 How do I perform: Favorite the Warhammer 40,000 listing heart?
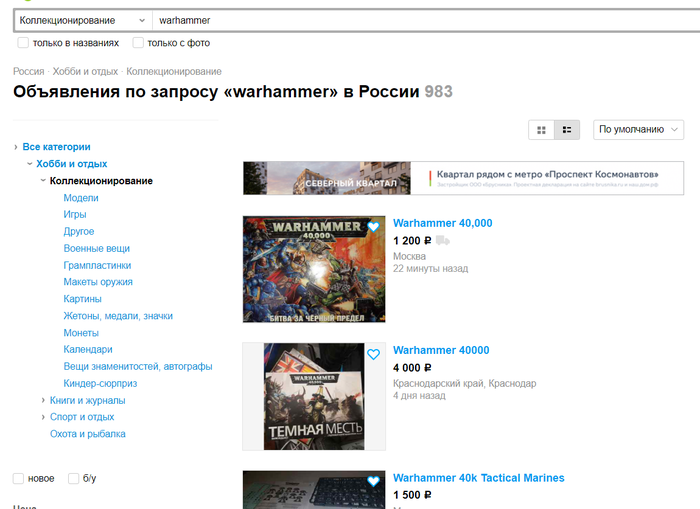click(373, 227)
